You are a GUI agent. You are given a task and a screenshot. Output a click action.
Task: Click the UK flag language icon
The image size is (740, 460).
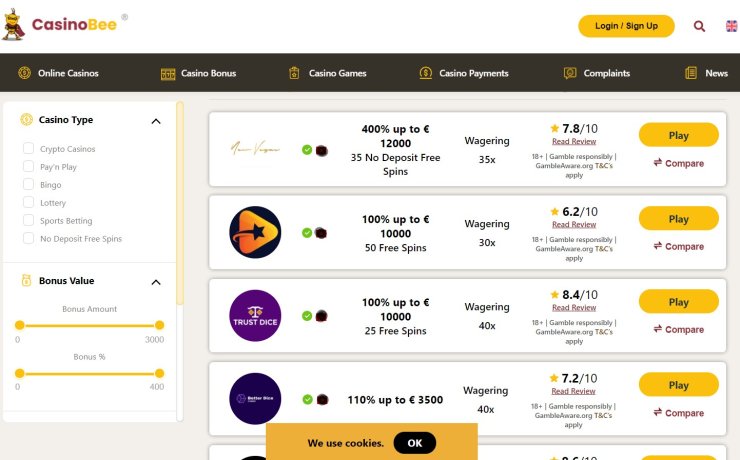point(732,26)
